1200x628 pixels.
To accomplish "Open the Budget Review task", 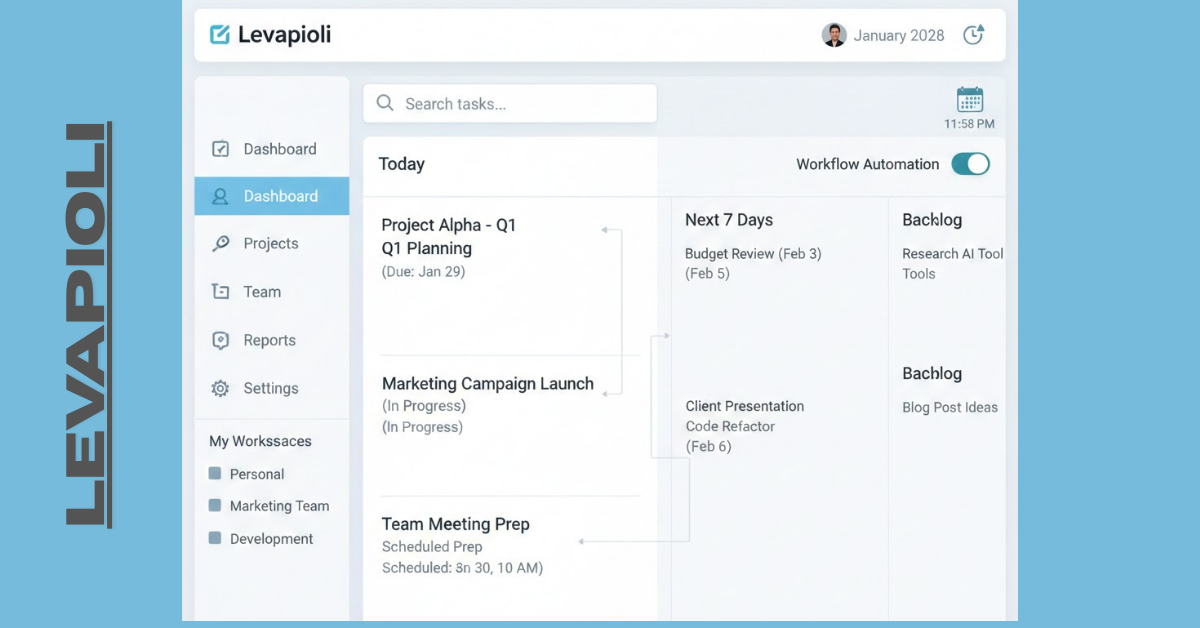I will tap(752, 254).
